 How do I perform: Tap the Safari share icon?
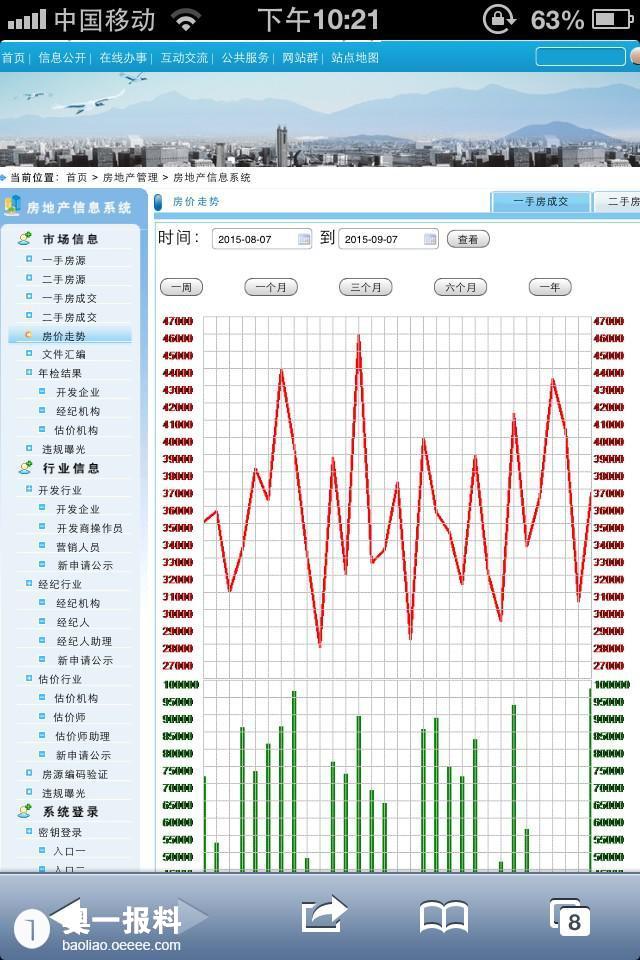[323, 915]
